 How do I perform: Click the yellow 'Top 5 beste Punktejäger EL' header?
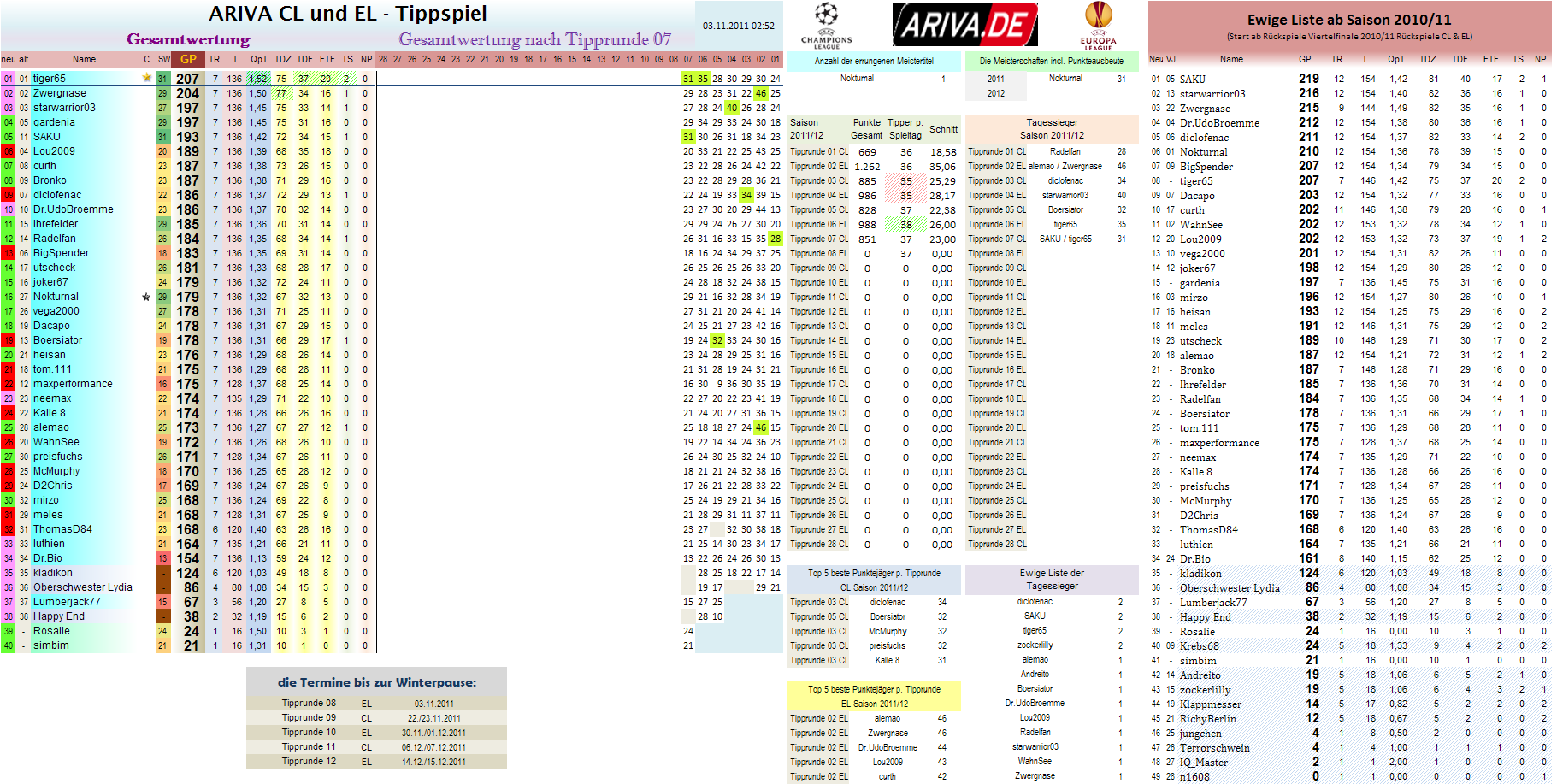coord(874,696)
